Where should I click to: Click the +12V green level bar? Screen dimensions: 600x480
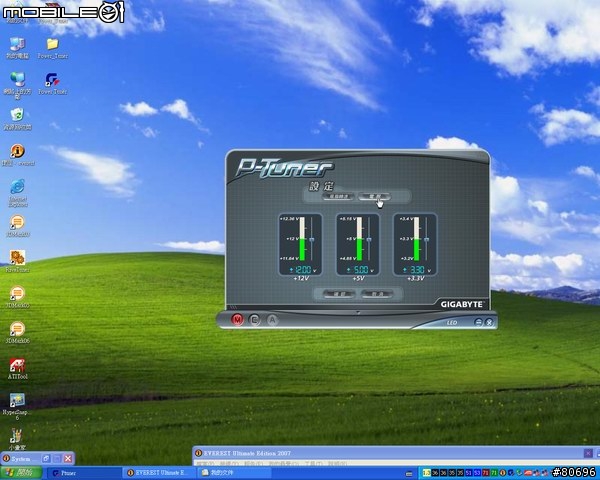[x=302, y=249]
